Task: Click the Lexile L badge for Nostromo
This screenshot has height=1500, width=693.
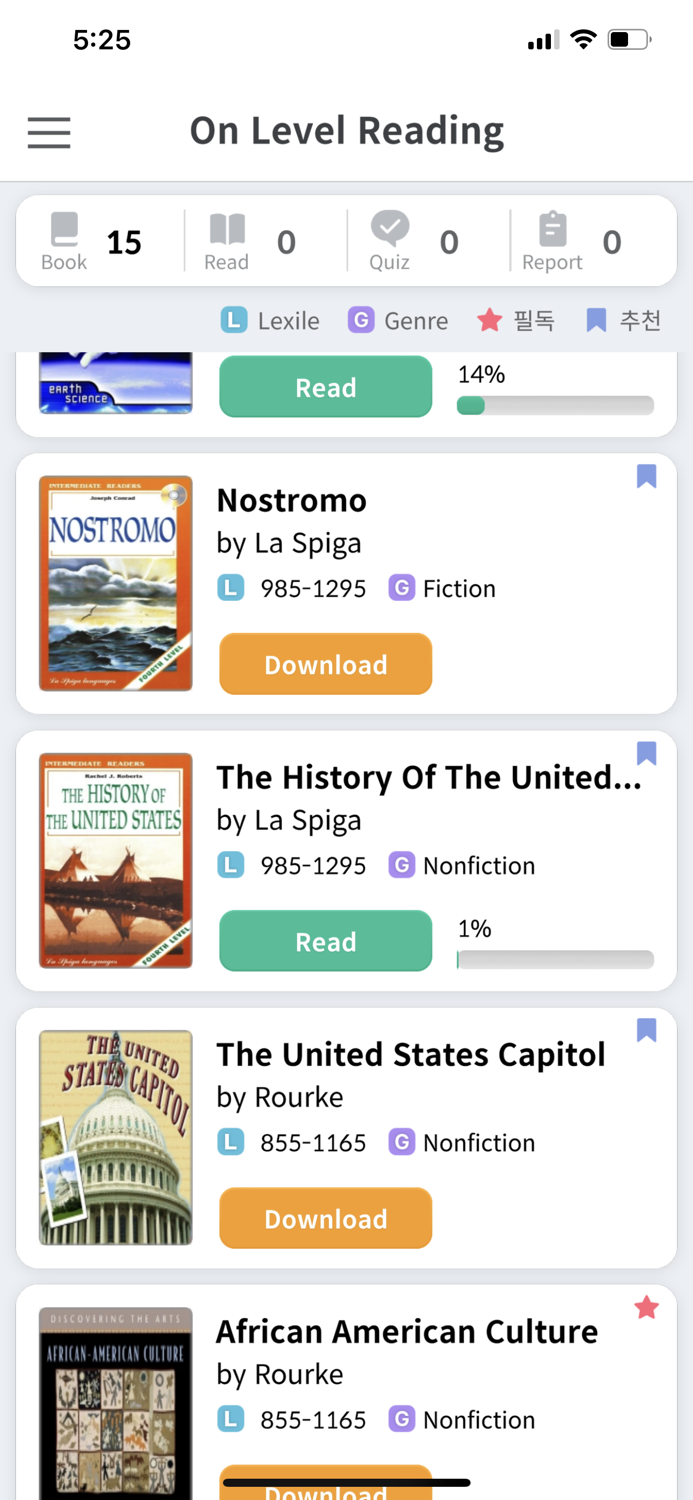Action: 231,588
